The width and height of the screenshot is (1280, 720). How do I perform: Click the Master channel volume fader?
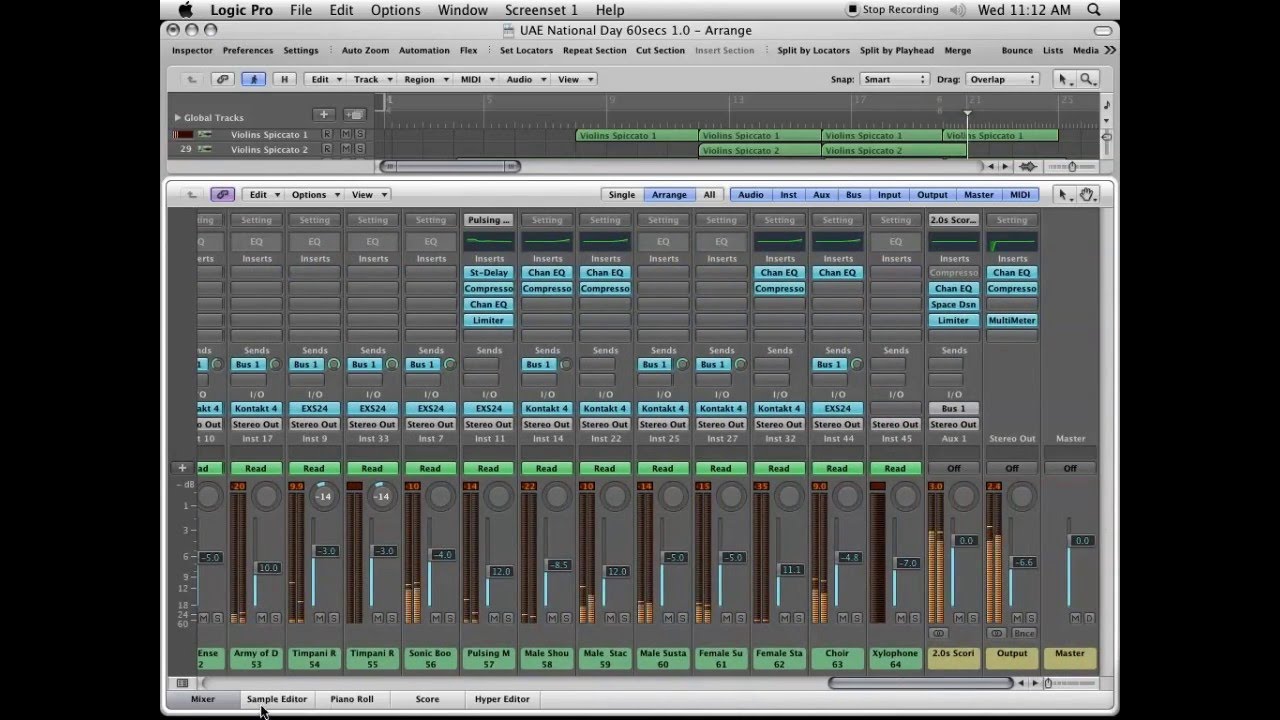click(1081, 541)
